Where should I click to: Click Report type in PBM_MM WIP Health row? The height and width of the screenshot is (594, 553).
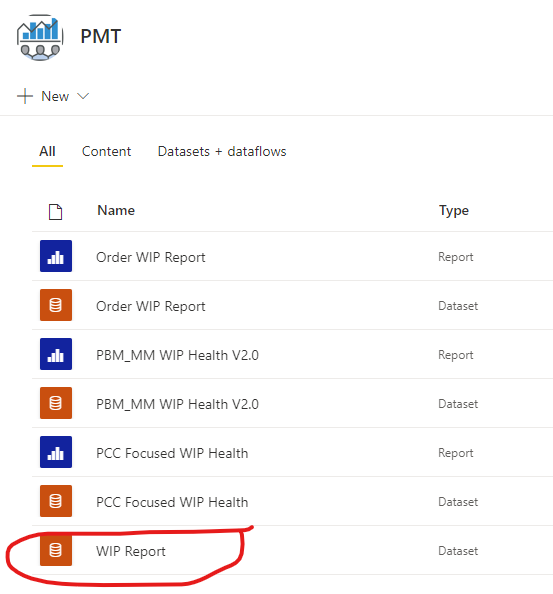point(456,355)
